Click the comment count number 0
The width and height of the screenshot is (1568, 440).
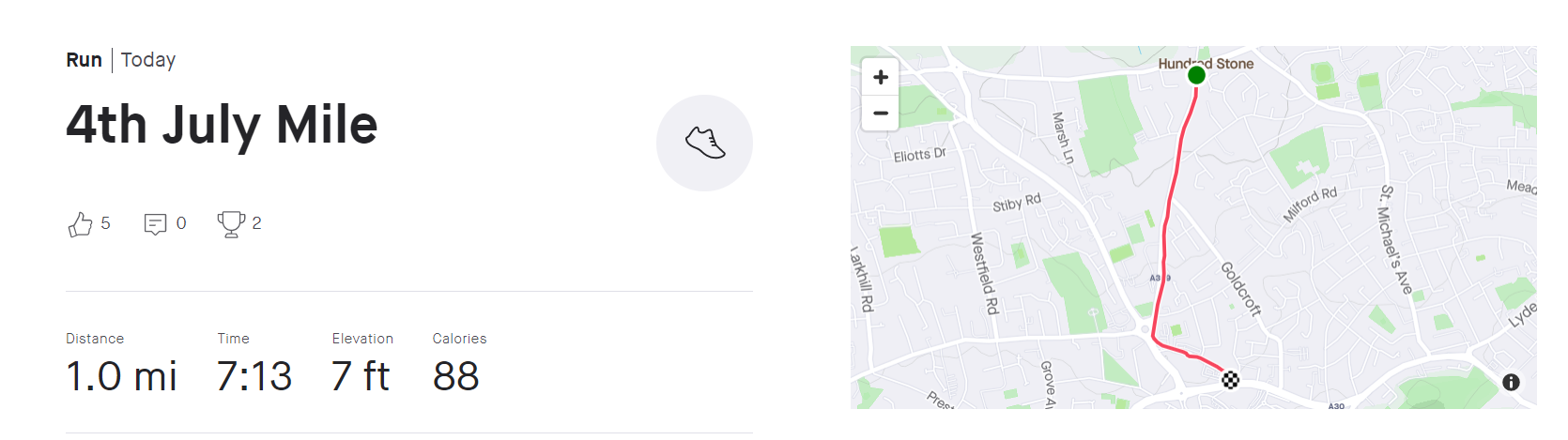pos(181,223)
